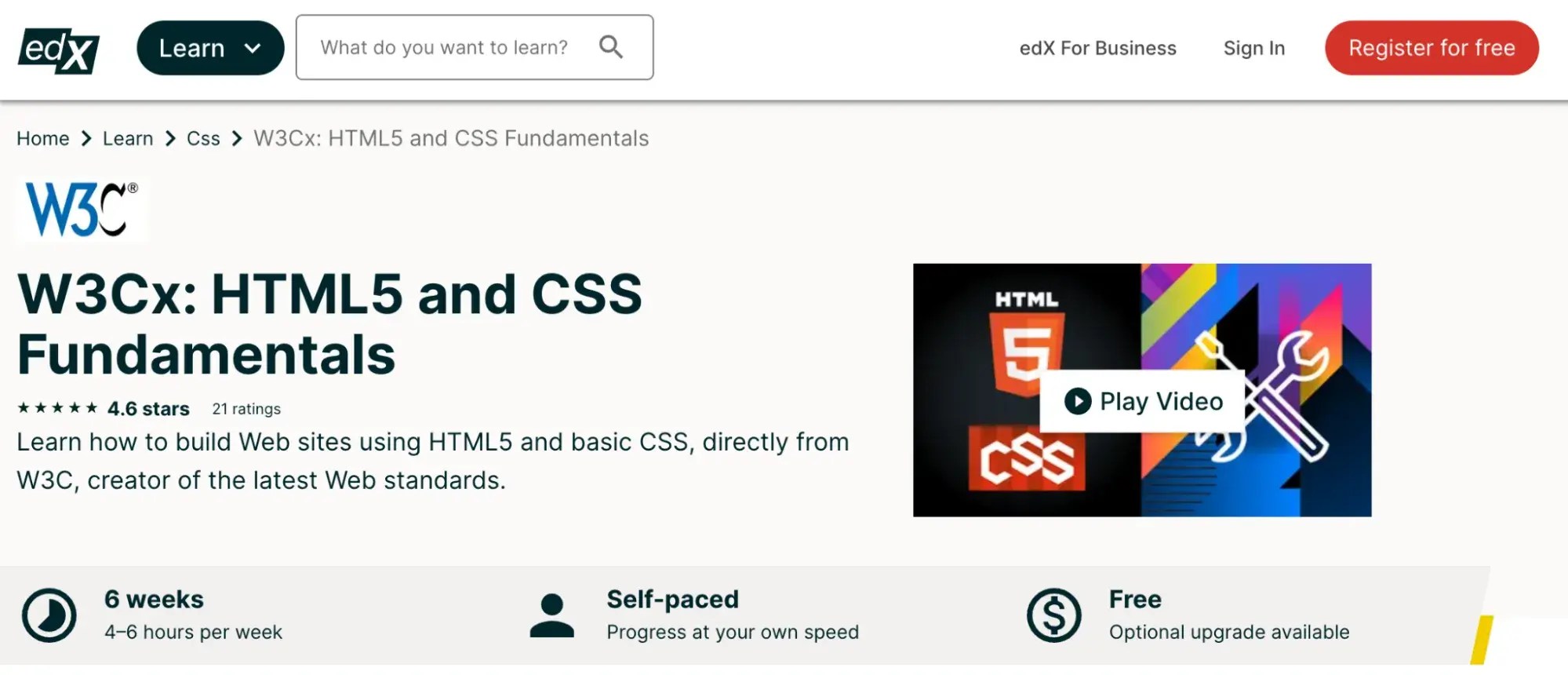1568x675 pixels.
Task: Click 'Optional upgrade available' text
Action: tap(1229, 632)
